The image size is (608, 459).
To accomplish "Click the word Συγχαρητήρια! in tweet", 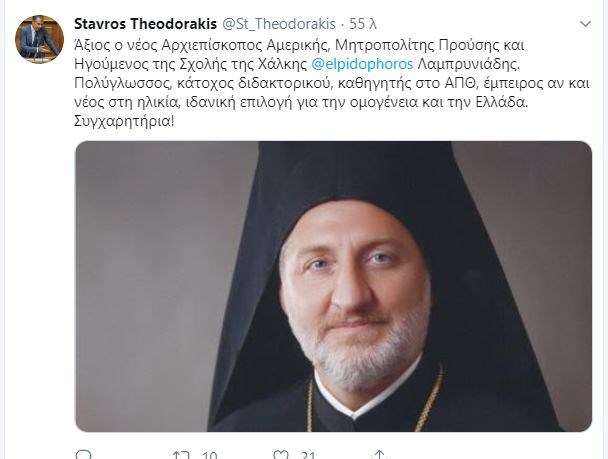I will [x=124, y=122].
